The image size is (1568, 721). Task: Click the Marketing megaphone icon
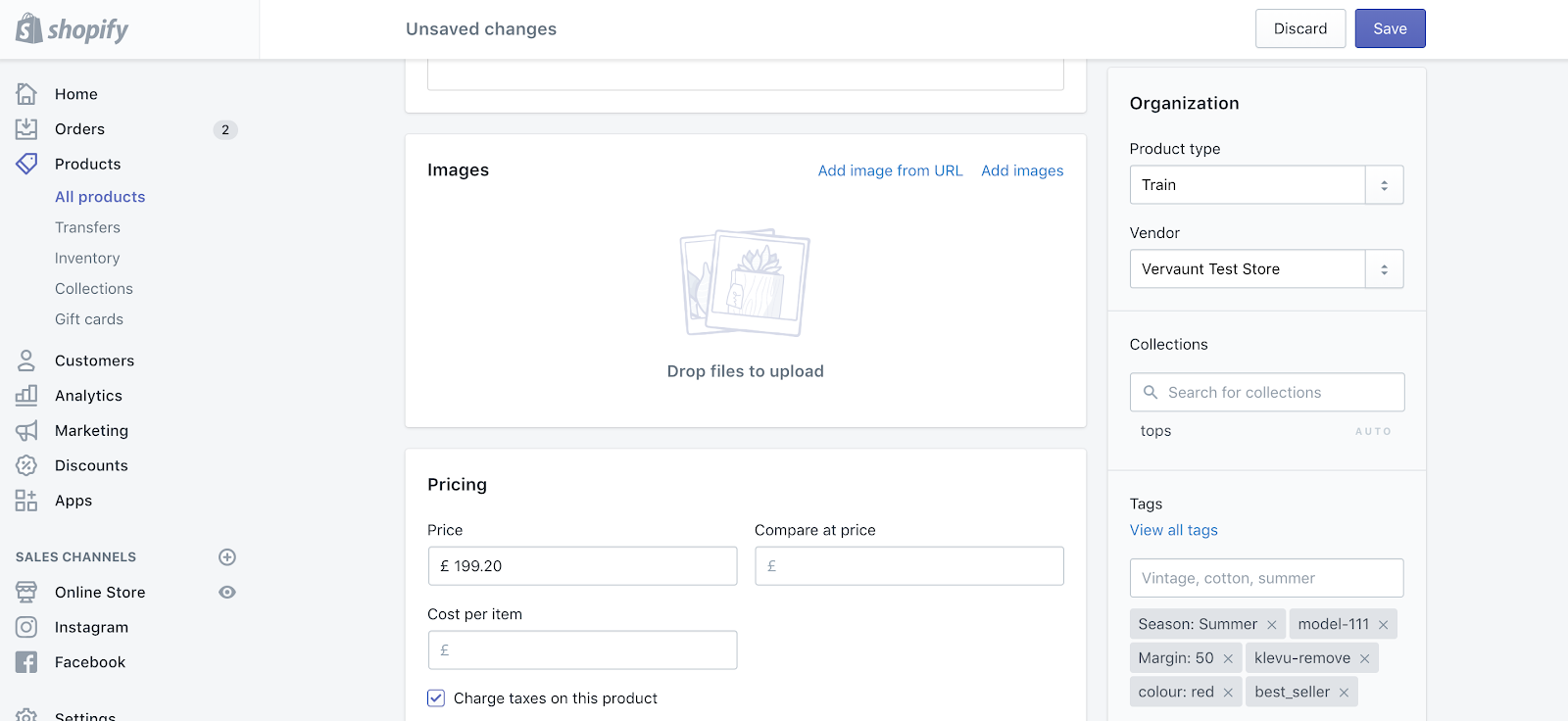pos(26,431)
